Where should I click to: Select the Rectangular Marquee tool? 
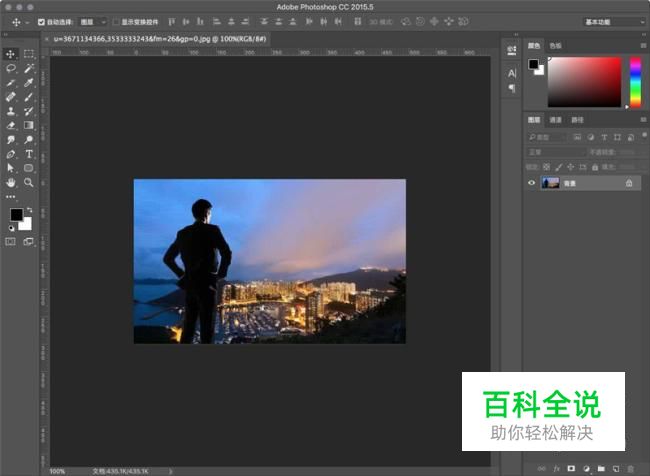click(x=29, y=54)
